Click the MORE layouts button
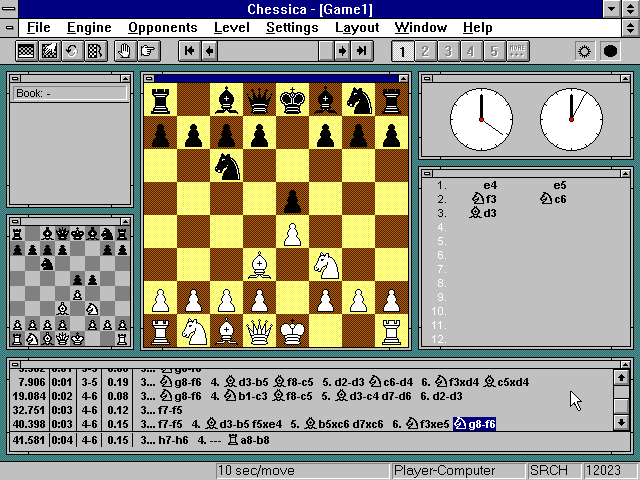The image size is (640, 480). pyautogui.click(x=517, y=51)
